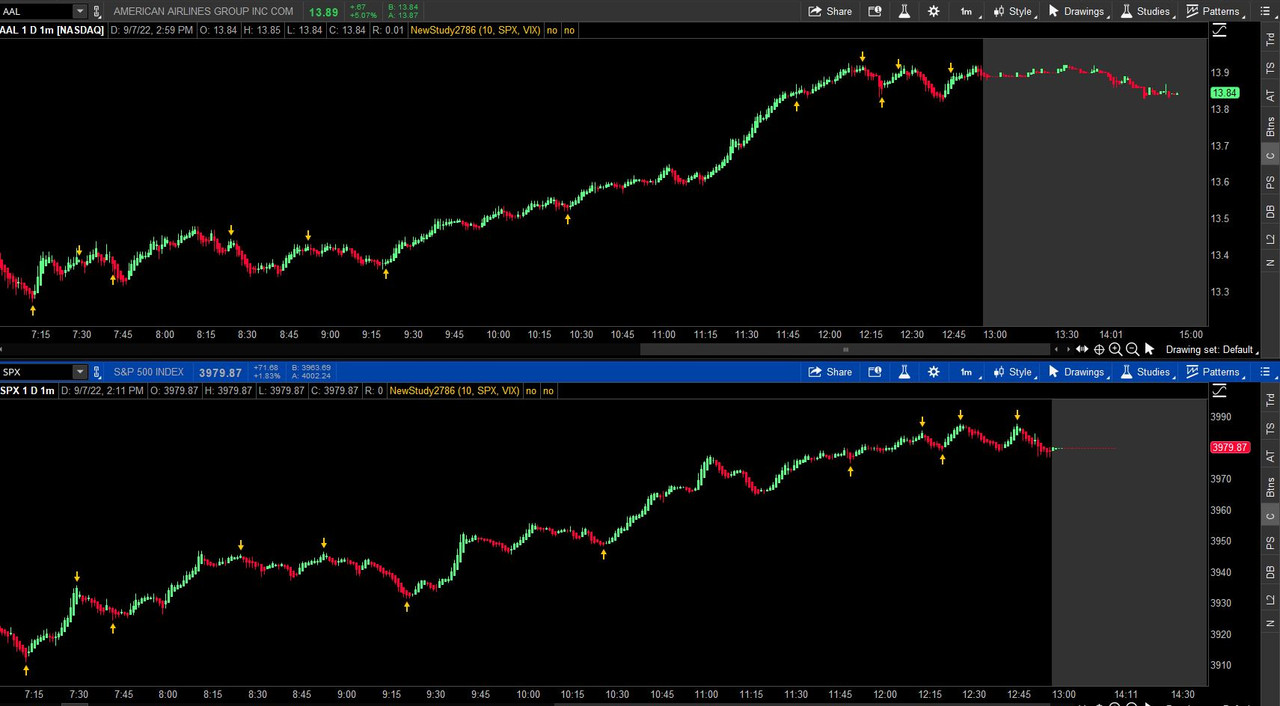Click the SPX symbol input field
This screenshot has width=1280, height=706.
[37, 372]
